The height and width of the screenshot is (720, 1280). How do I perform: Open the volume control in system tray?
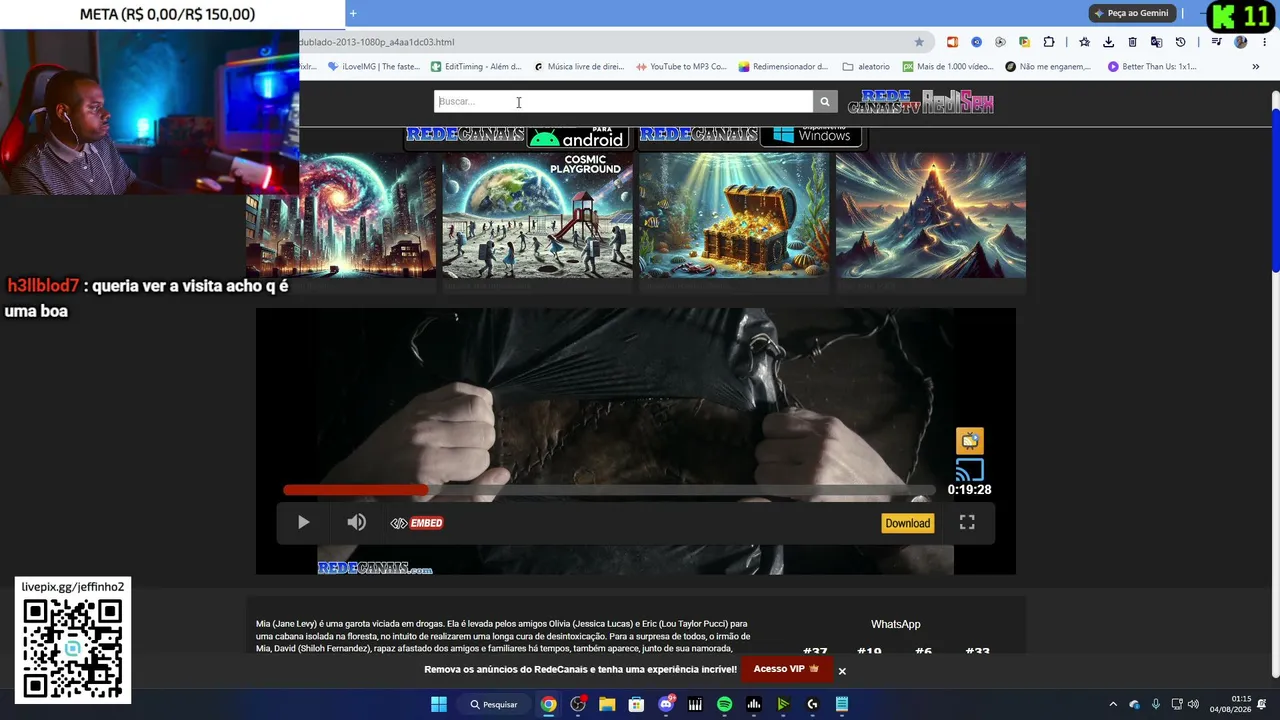(1193, 704)
